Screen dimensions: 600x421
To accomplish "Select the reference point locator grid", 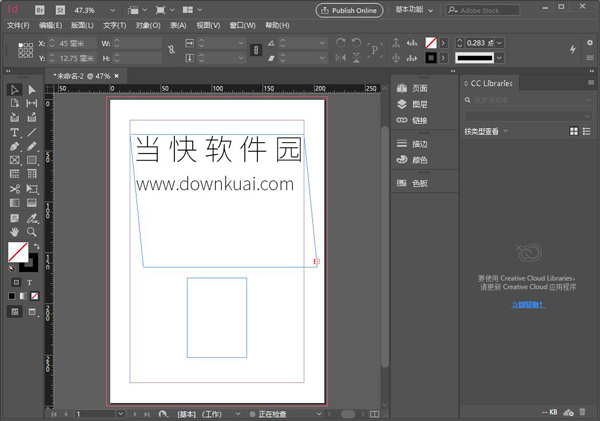I will point(25,50).
